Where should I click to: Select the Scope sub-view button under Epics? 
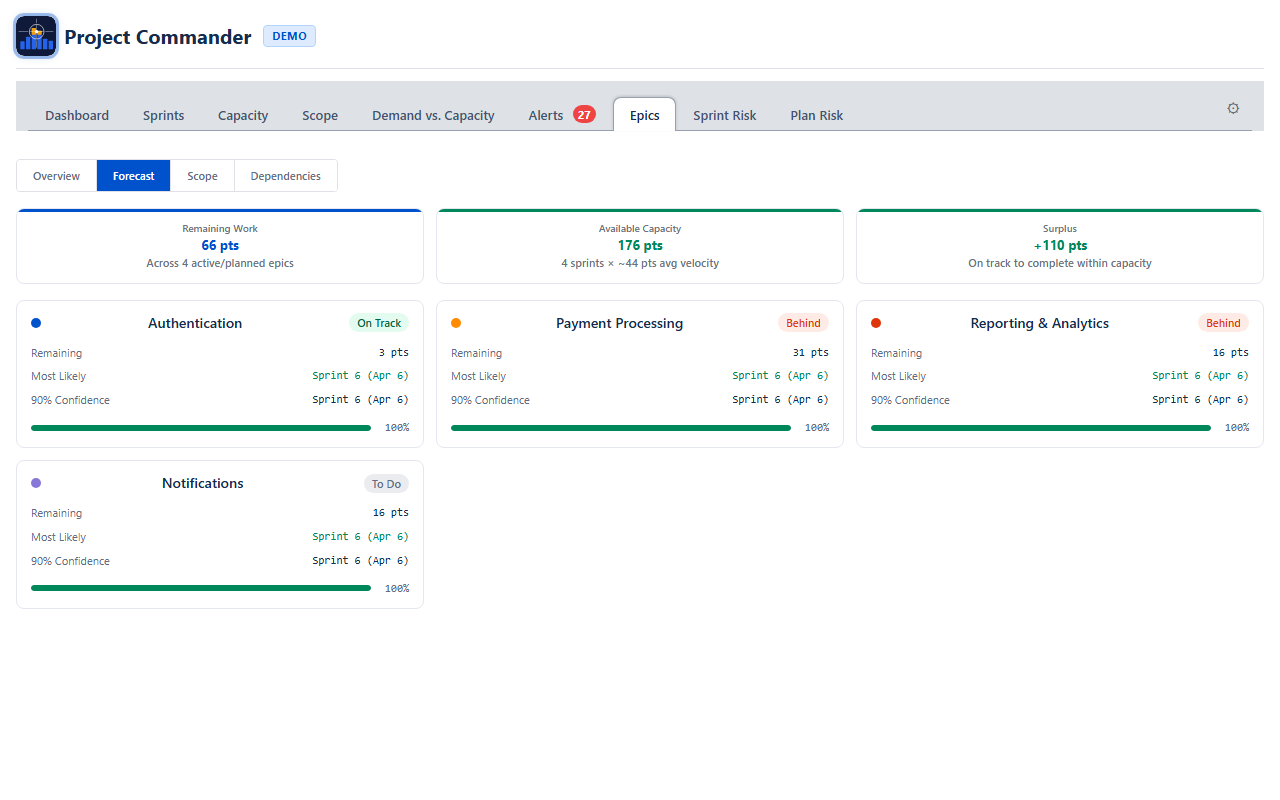(202, 176)
